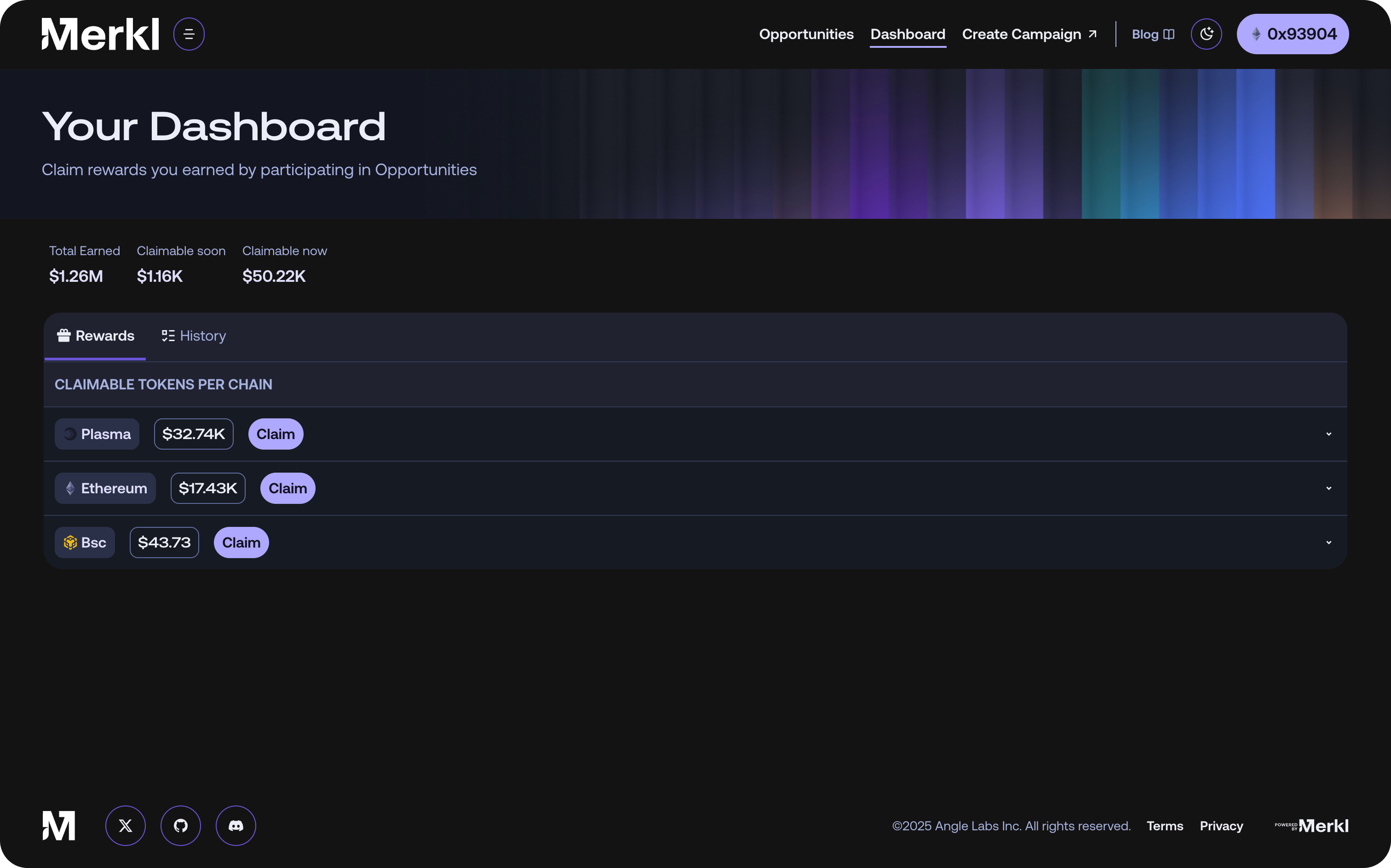Click the Bsc chain badge

tap(85, 542)
